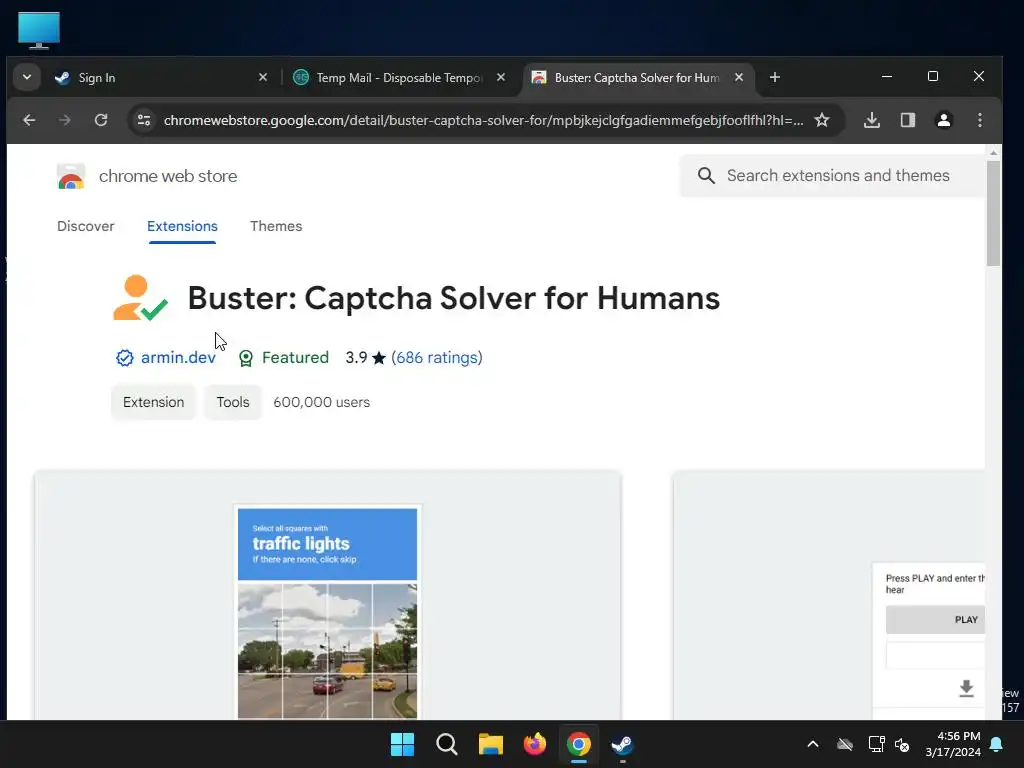Screen dimensions: 1024x768
Task: Bookmark this page with star
Action: (822, 120)
